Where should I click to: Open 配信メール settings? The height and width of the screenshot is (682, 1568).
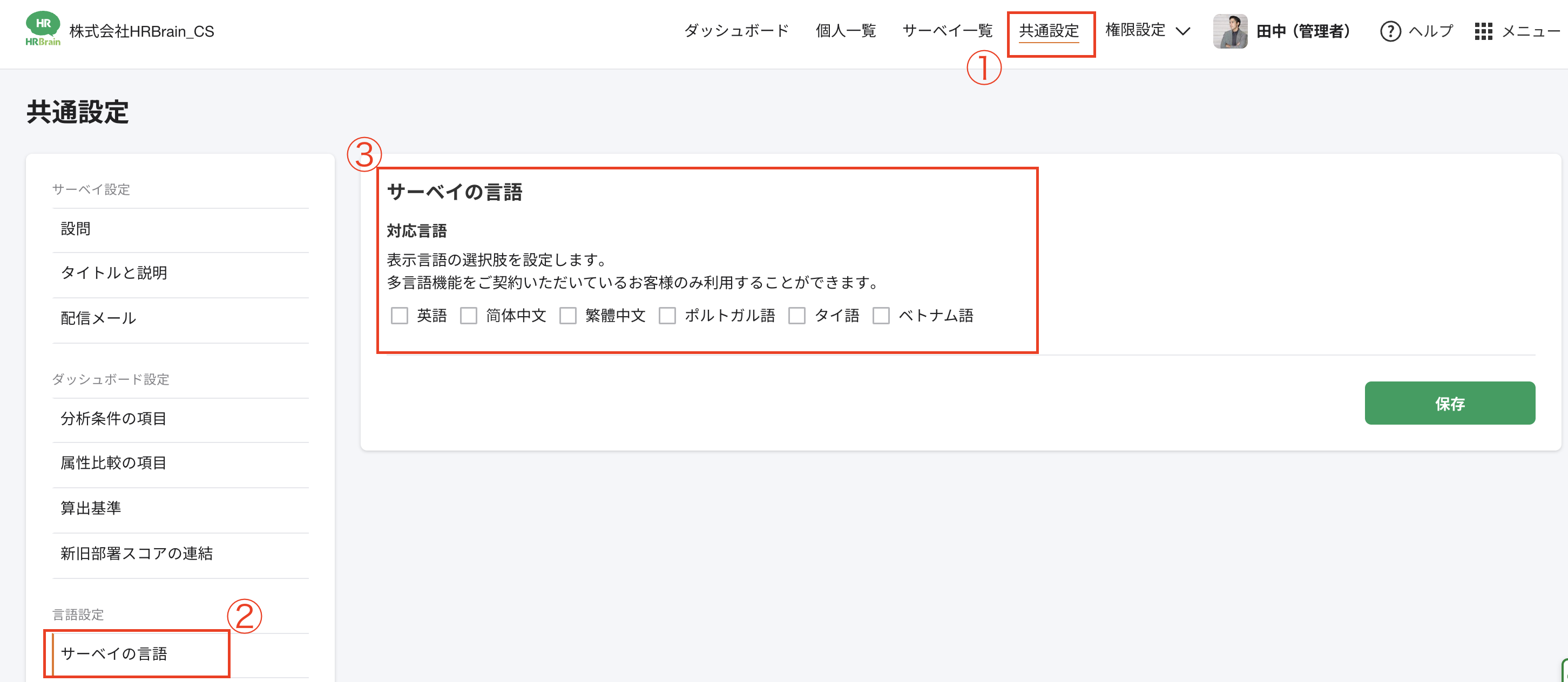pyautogui.click(x=98, y=318)
